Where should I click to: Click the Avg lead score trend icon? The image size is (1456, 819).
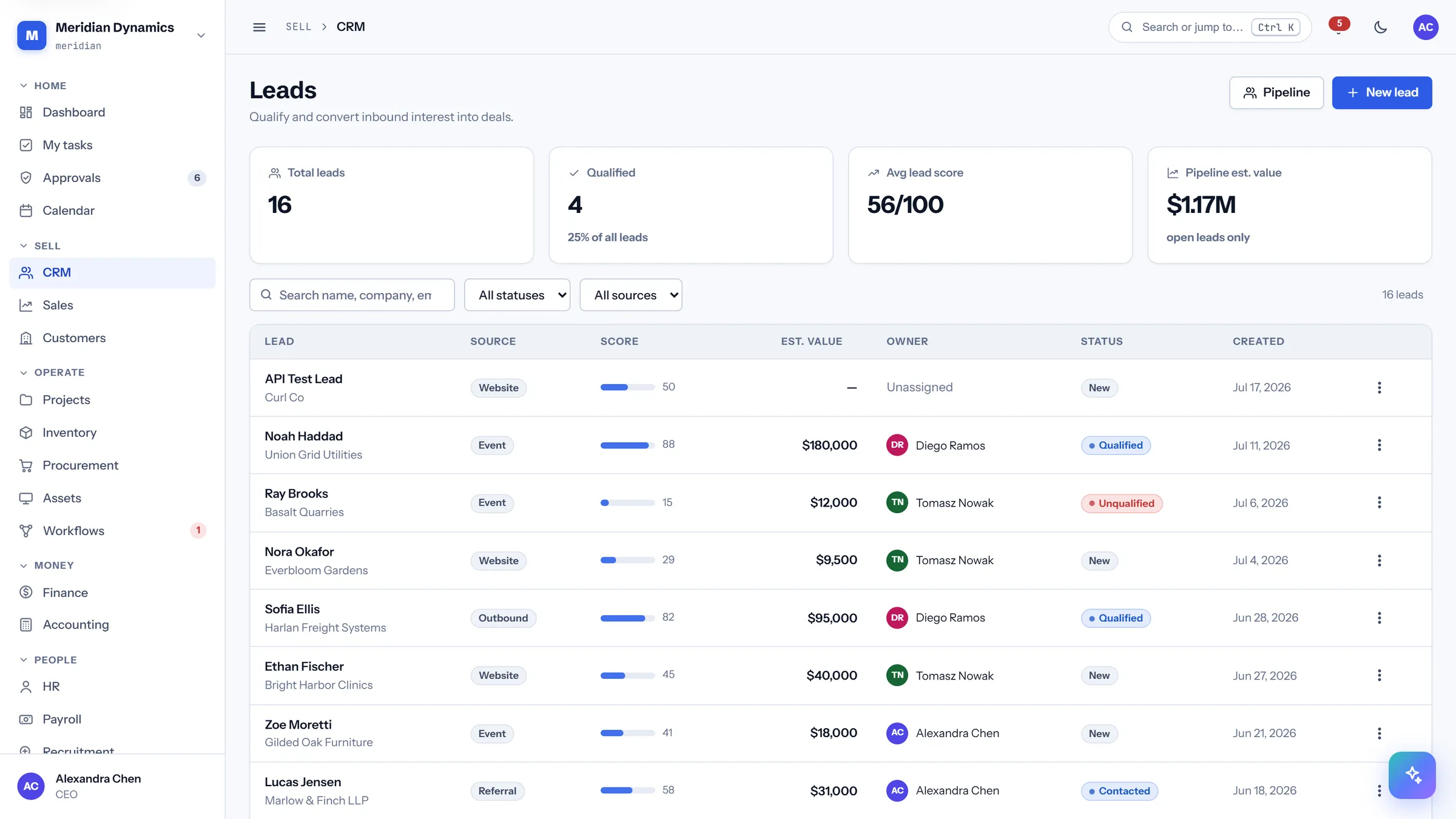[873, 173]
